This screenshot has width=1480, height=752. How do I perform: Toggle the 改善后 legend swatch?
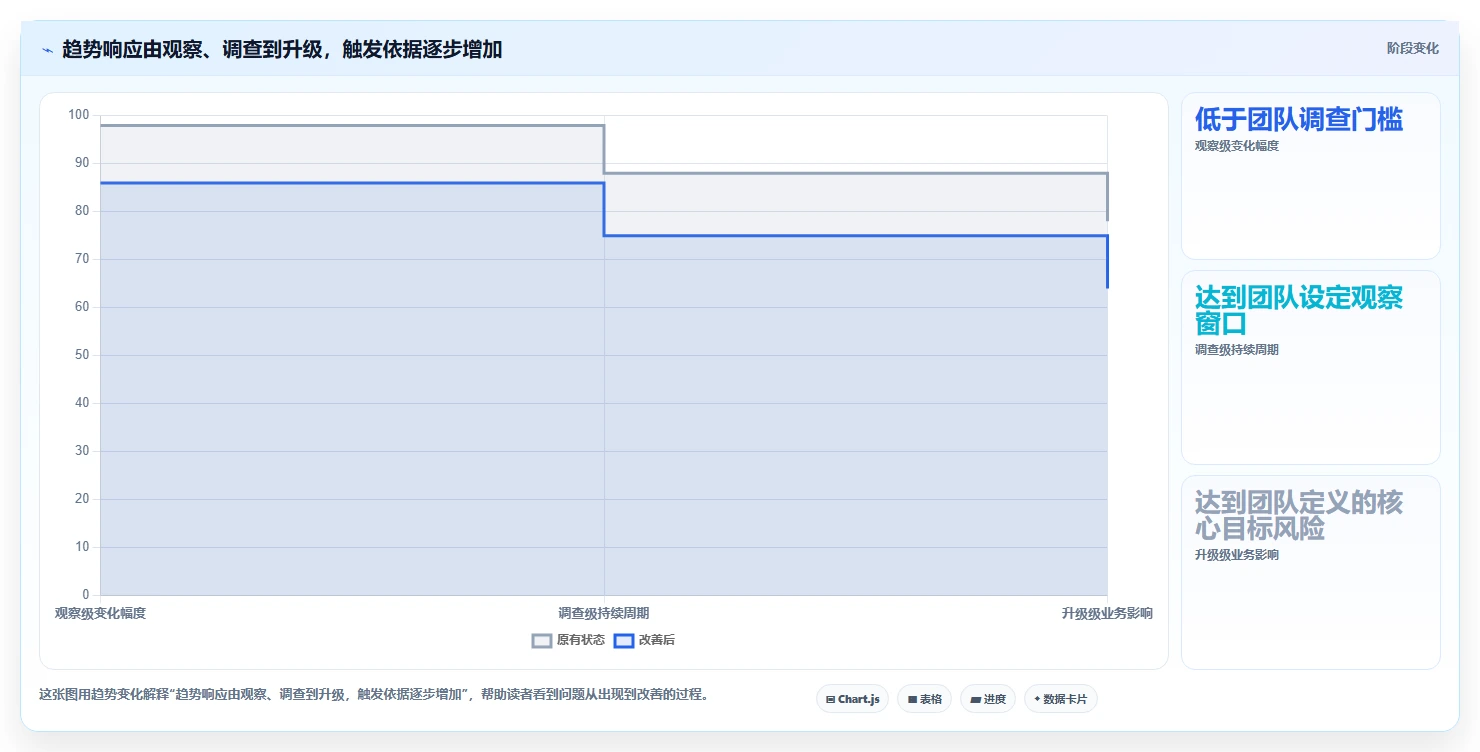pos(624,641)
